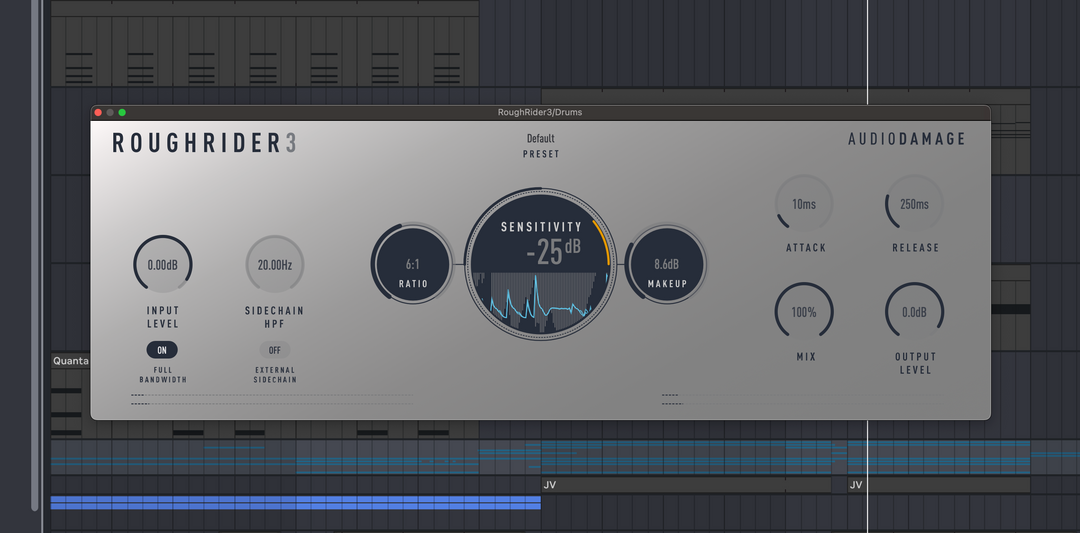Toggle the Full Bandwidth ON switch
1080x533 pixels.
pos(162,350)
